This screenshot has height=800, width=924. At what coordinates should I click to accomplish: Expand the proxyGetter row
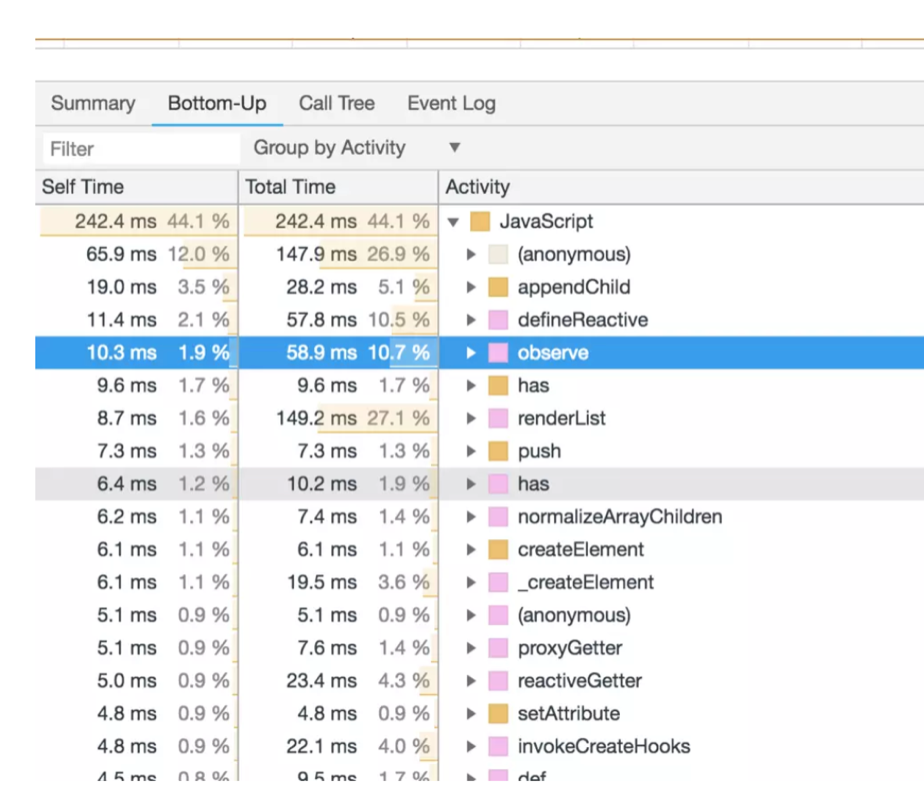(x=471, y=648)
